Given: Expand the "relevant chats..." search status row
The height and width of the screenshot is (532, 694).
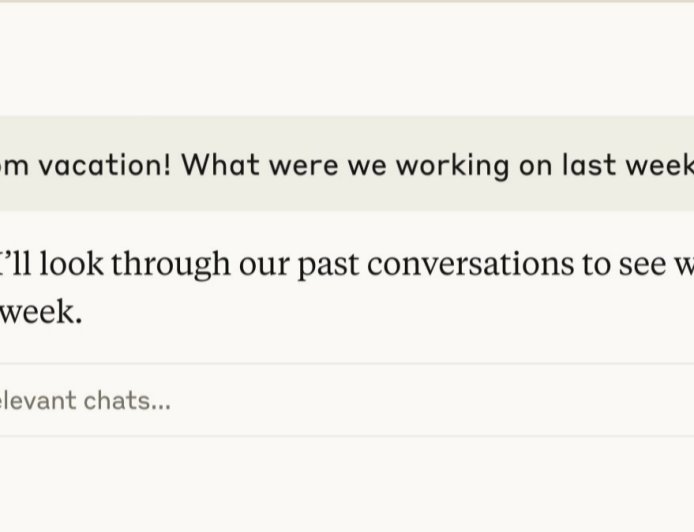Looking at the screenshot, I should coord(85,401).
